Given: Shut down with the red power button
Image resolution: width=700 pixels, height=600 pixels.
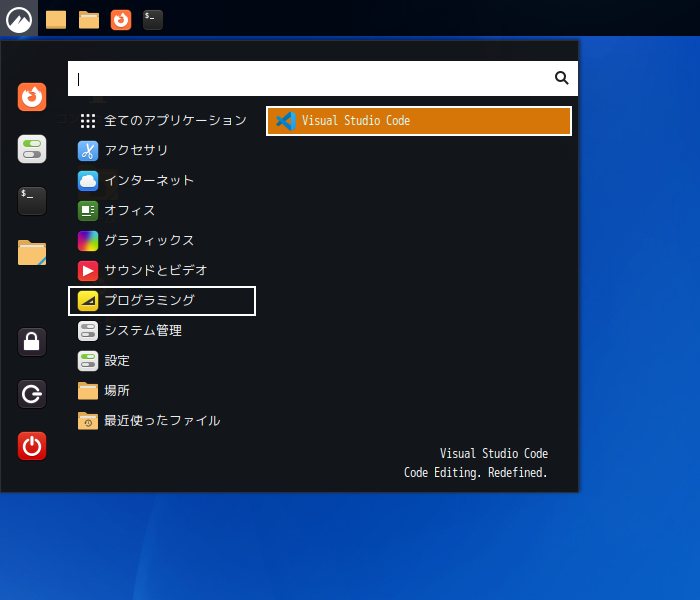Looking at the screenshot, I should [x=32, y=446].
